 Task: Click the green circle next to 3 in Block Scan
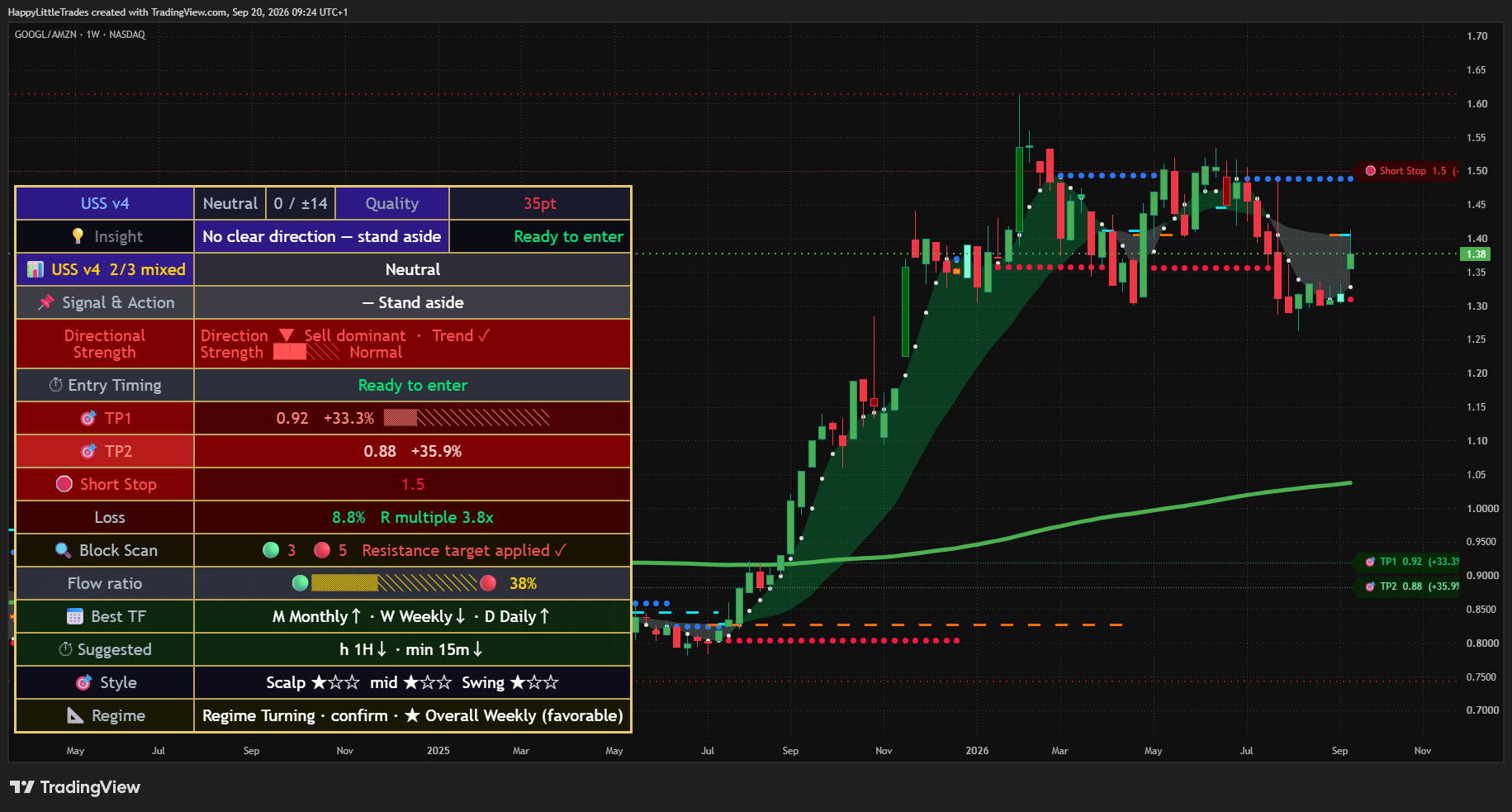point(271,550)
